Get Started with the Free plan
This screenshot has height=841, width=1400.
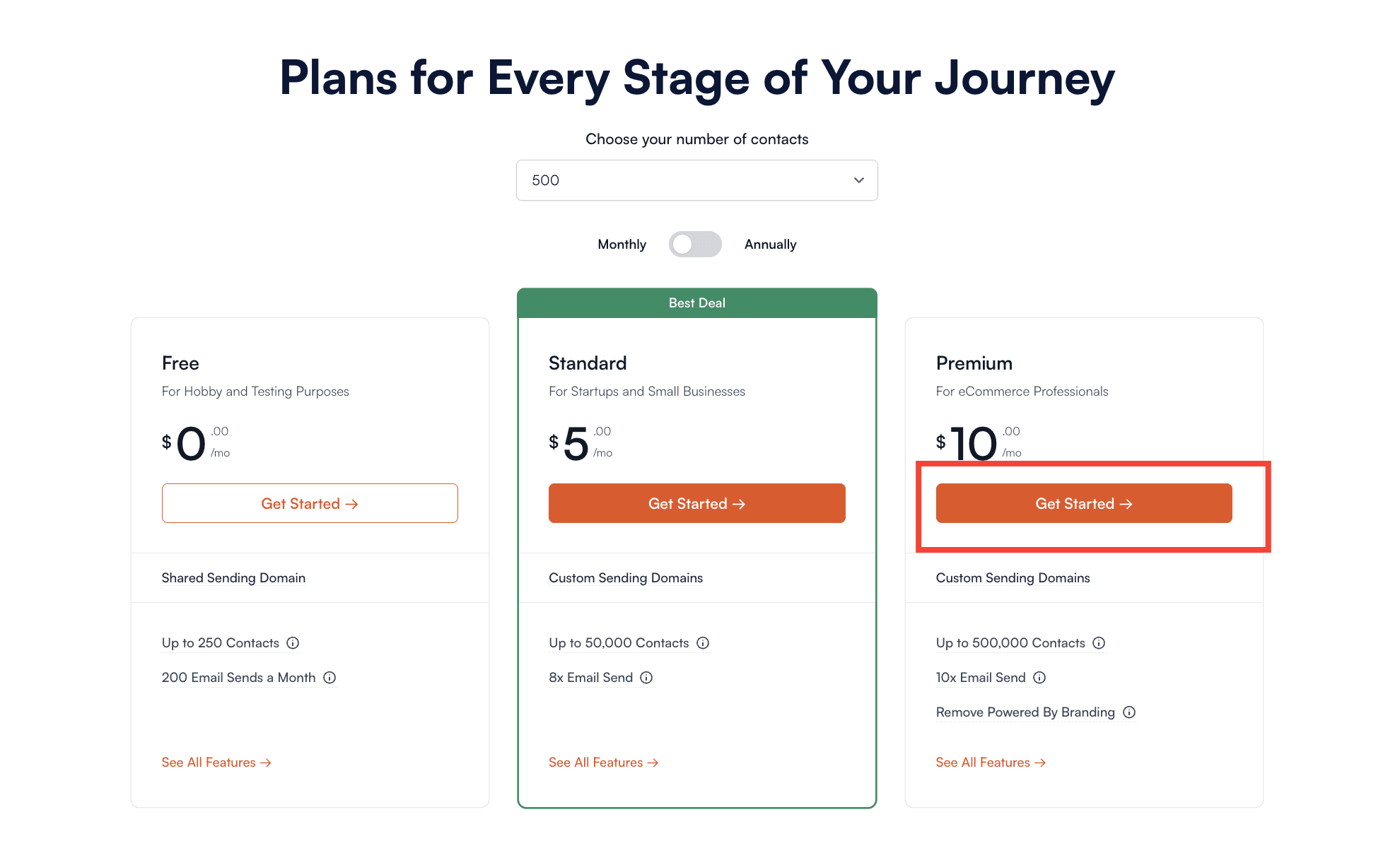point(310,504)
